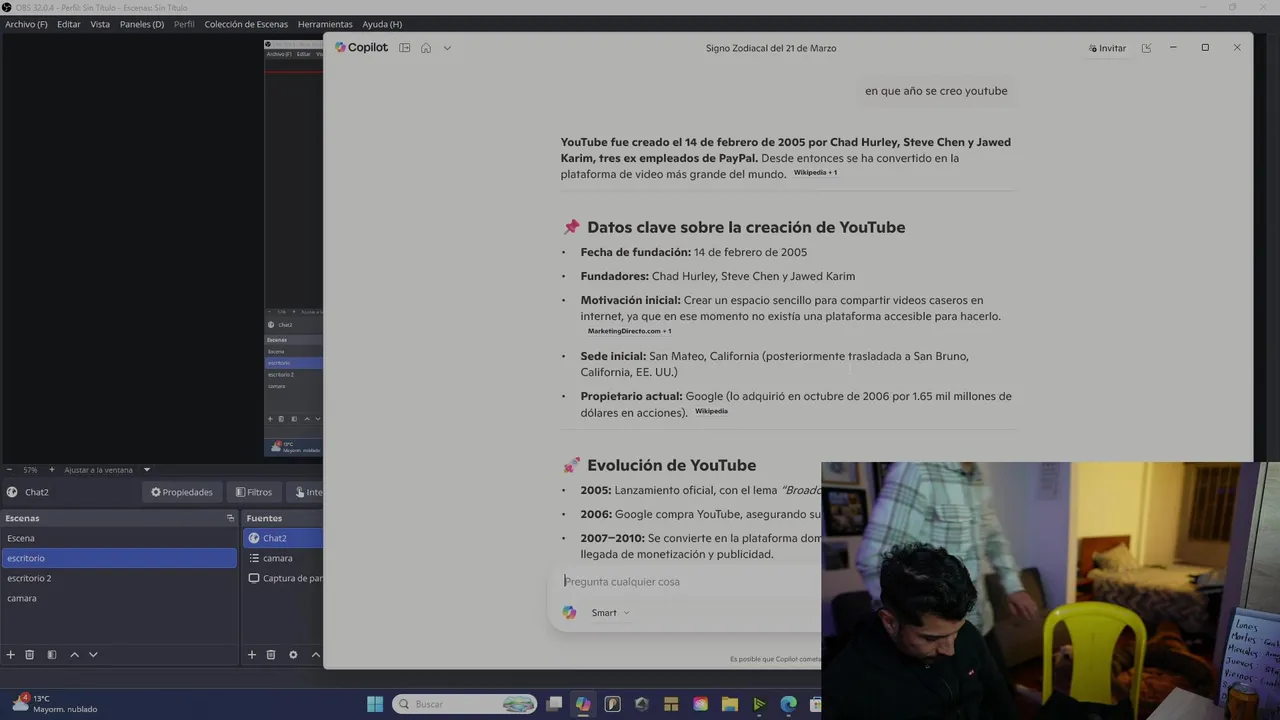Open scene filters icon in Escenas toolbar
The width and height of the screenshot is (1280, 720).
click(51, 655)
